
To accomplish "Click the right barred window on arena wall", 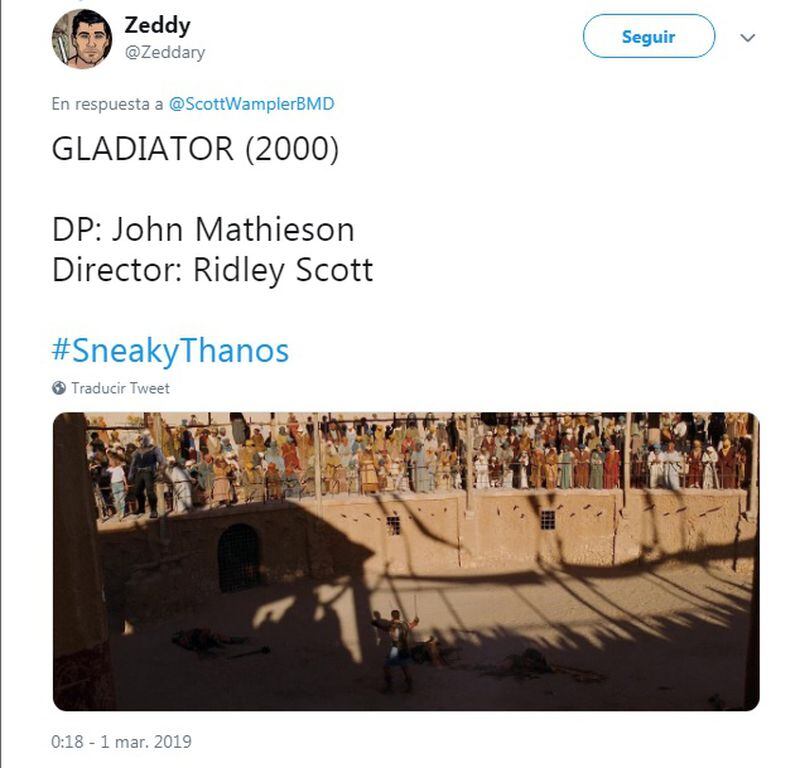I will 547,520.
